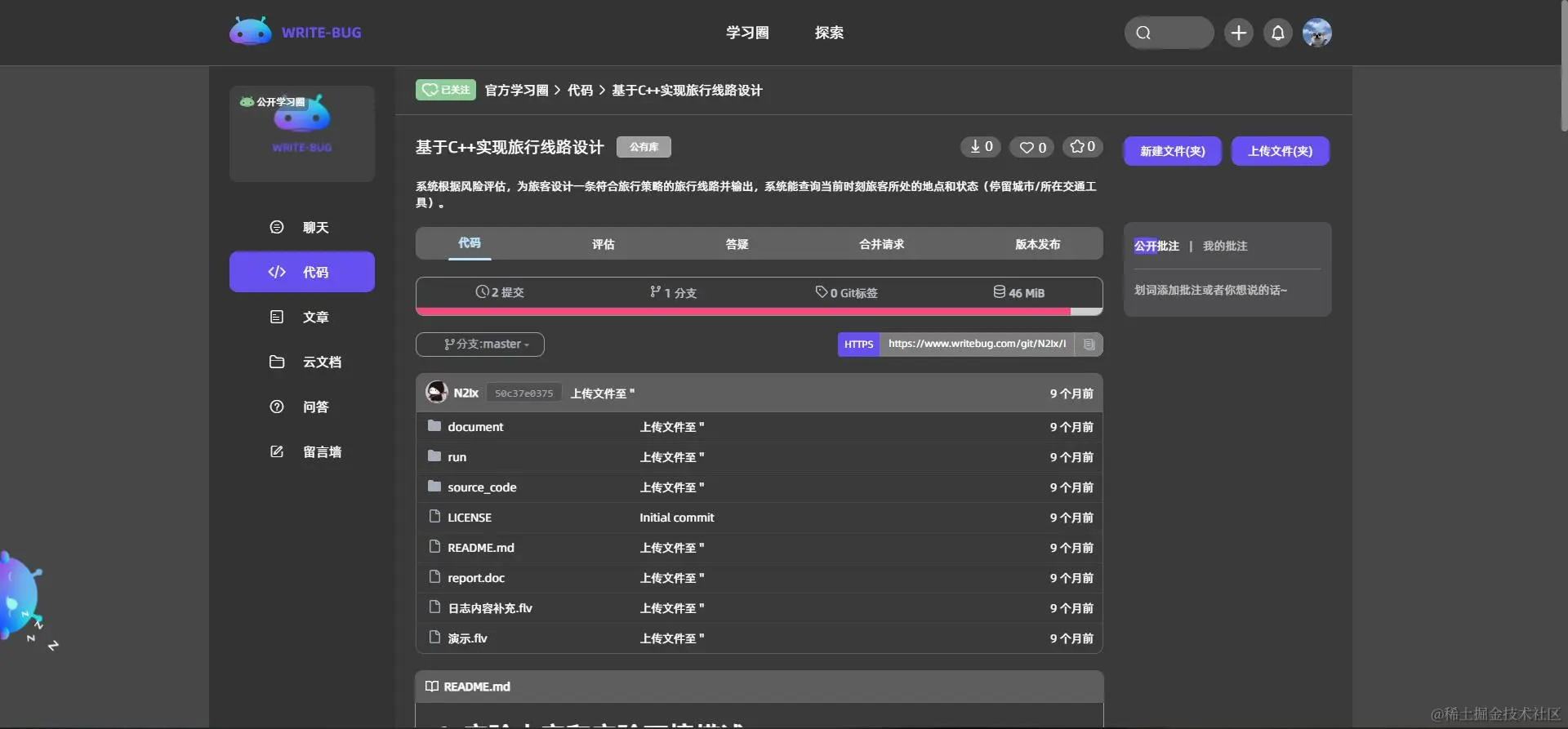Click the 上传文件(夹) button
The height and width of the screenshot is (729, 1568).
1281,151
